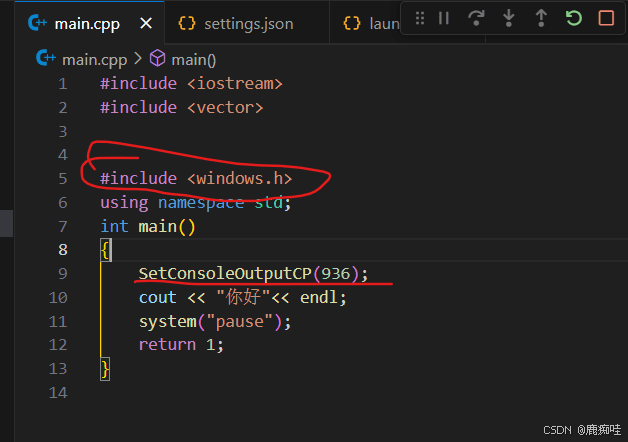628x442 pixels.
Task: Click on #include <windows.h> line
Action: tap(196, 179)
